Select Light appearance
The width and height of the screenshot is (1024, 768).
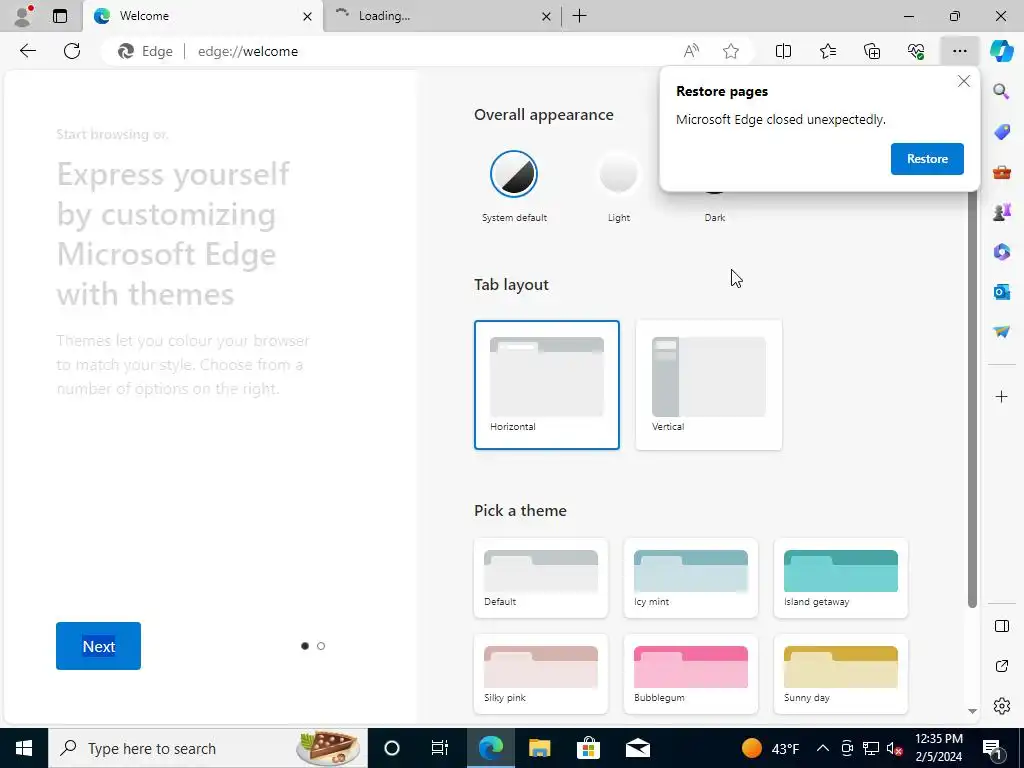618,174
